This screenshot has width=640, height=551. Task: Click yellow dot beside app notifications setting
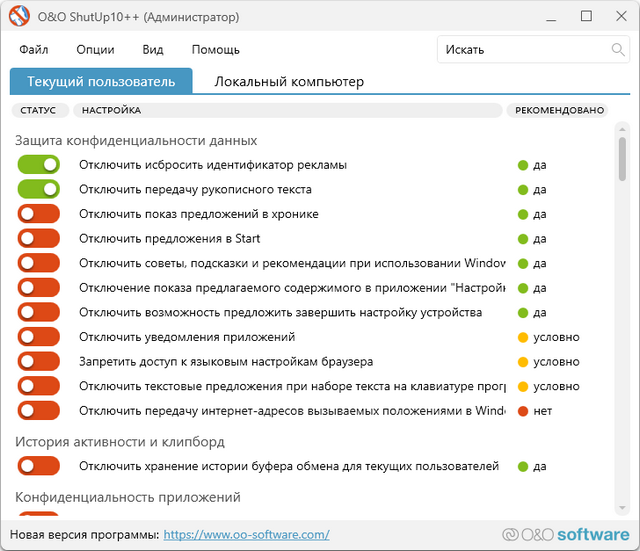tap(522, 337)
